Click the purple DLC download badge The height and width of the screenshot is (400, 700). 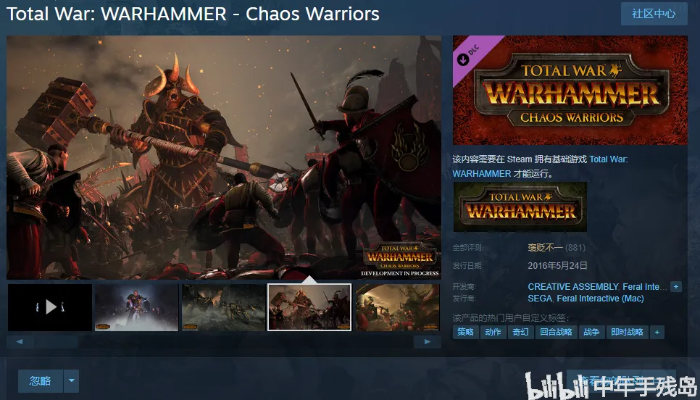tap(470, 54)
